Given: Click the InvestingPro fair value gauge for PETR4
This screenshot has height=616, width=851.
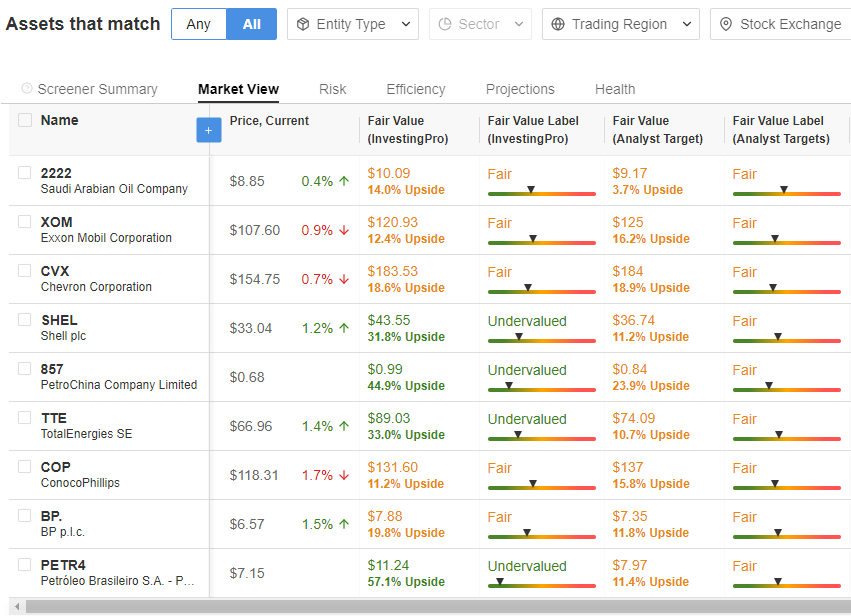Looking at the screenshot, I should [x=542, y=585].
